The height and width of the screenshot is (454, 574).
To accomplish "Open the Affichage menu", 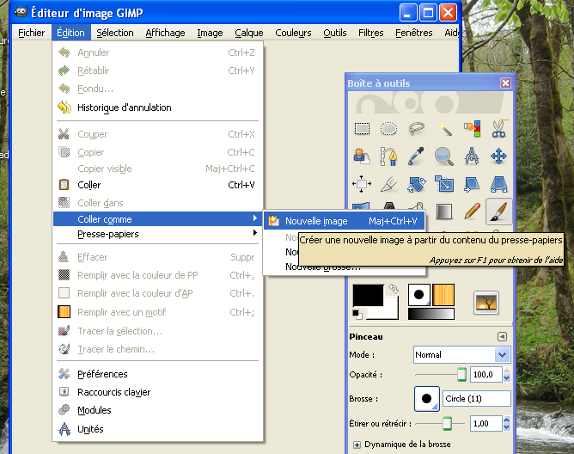I will 165,33.
